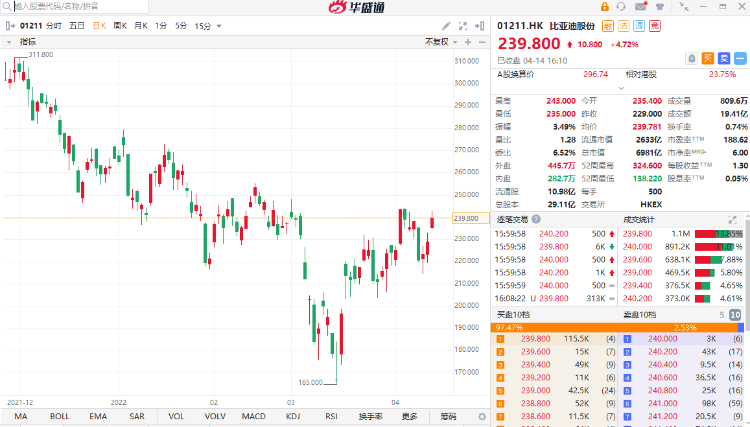Click the right panel vertical scrollbar

coord(747,273)
